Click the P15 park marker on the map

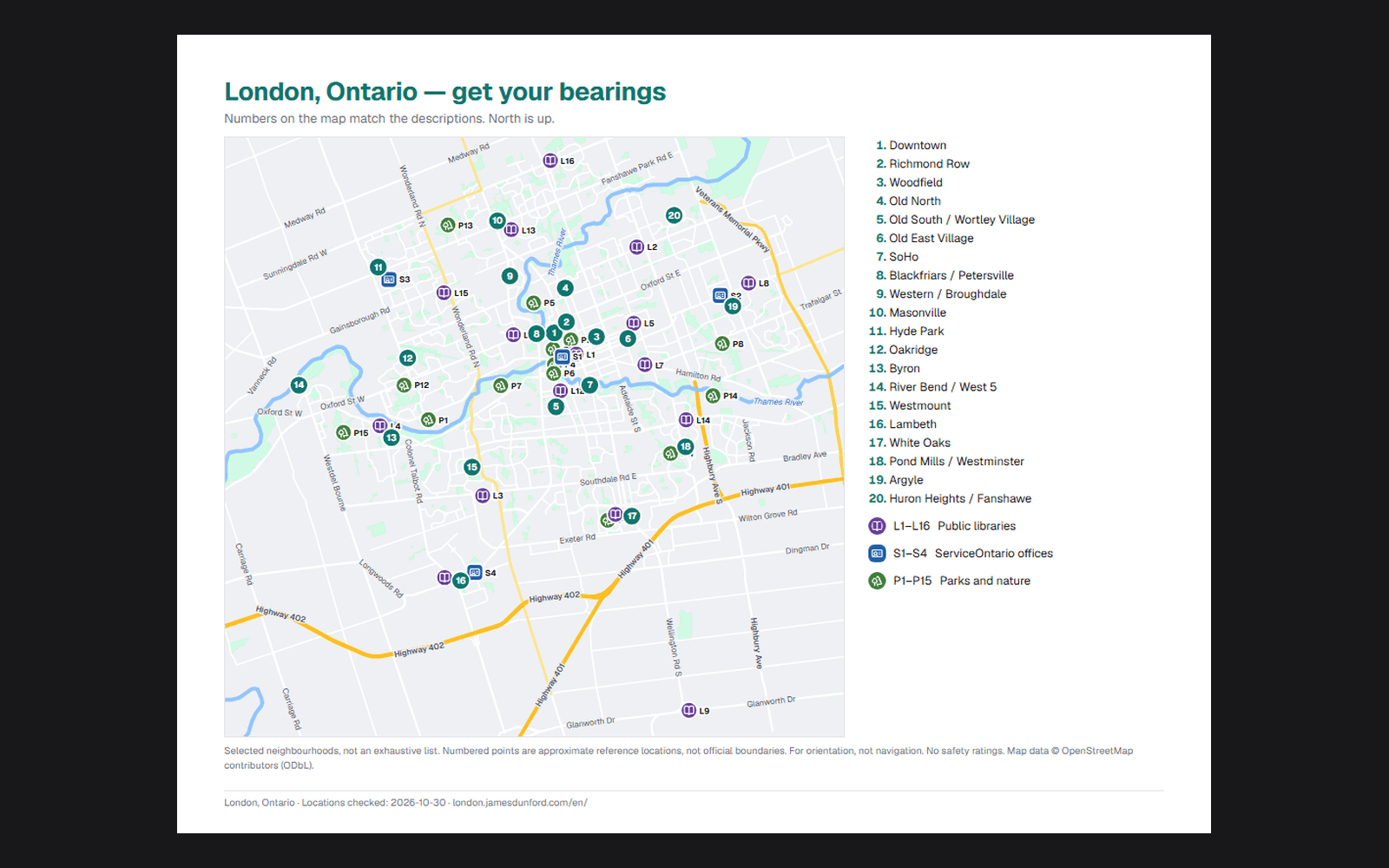343,432
